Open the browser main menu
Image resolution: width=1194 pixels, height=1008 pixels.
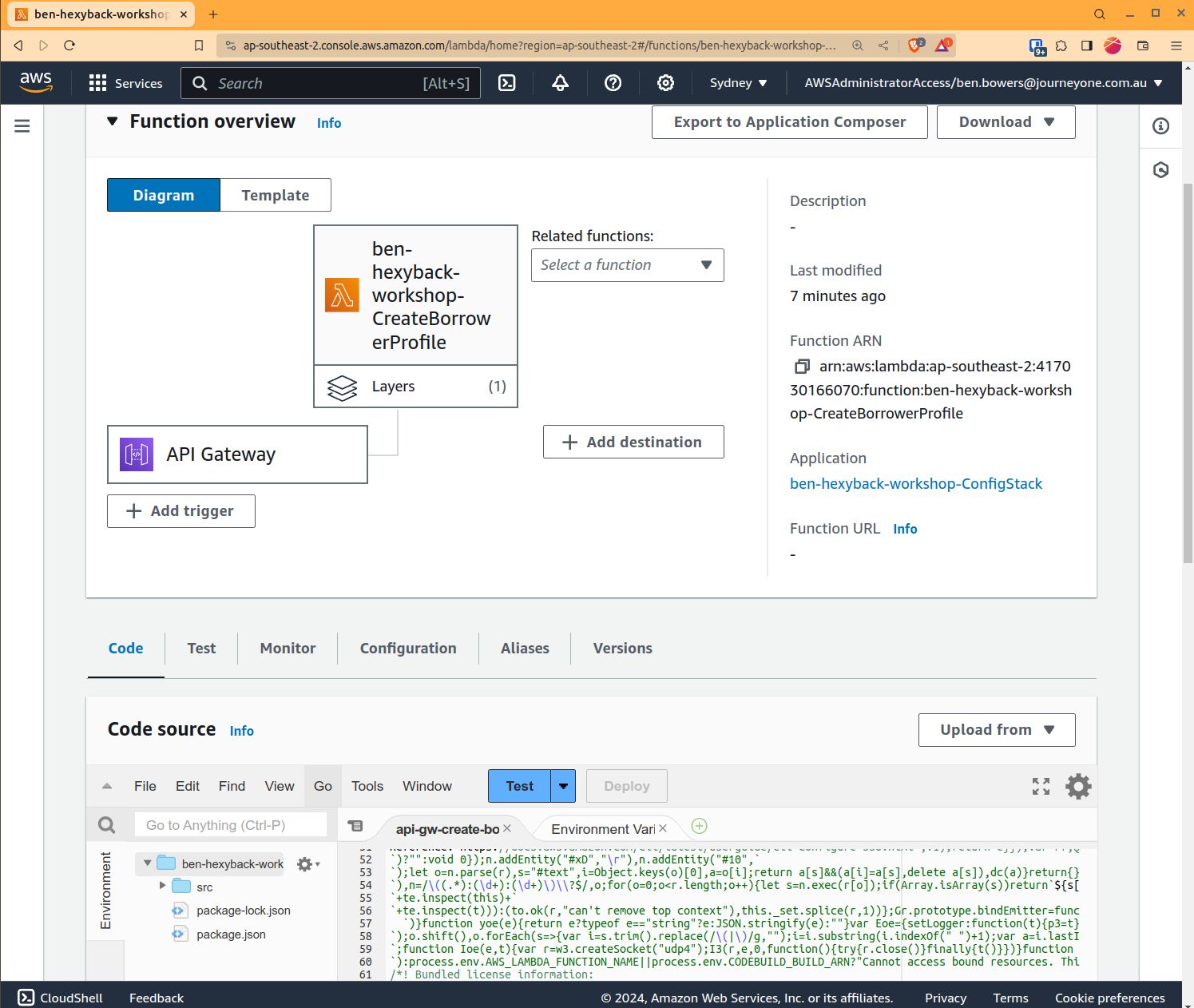[1176, 46]
